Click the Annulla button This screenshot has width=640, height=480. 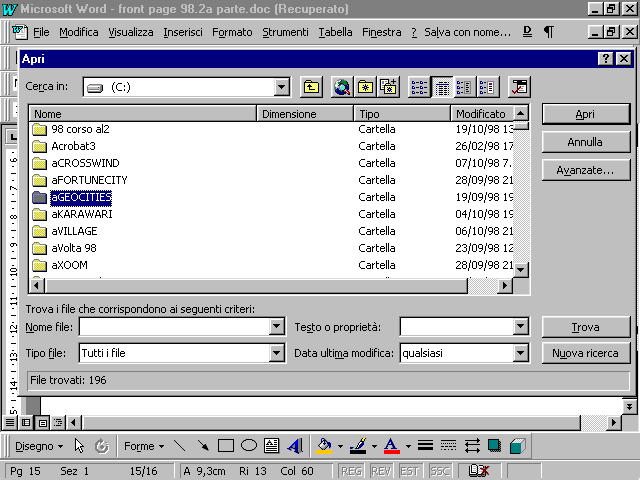586,142
